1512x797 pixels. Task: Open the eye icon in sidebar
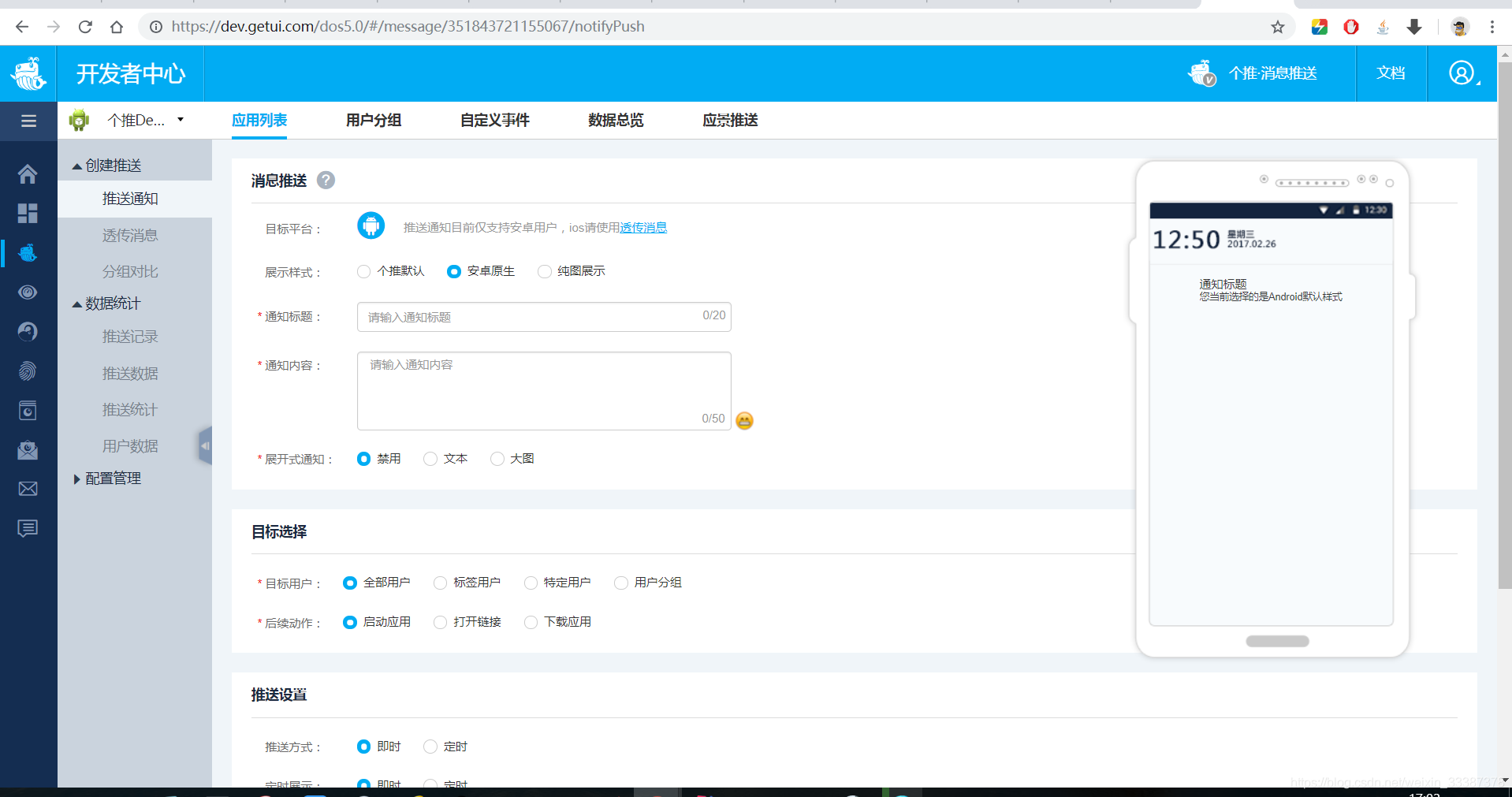28,292
